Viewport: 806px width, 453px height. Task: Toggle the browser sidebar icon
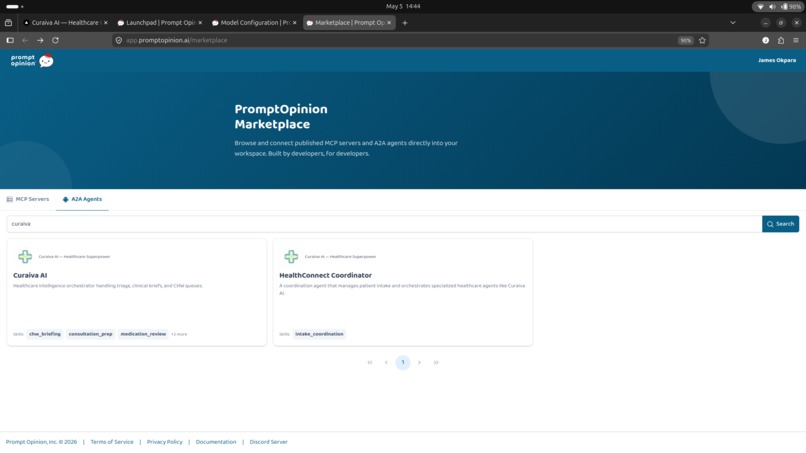pyautogui.click(x=10, y=40)
